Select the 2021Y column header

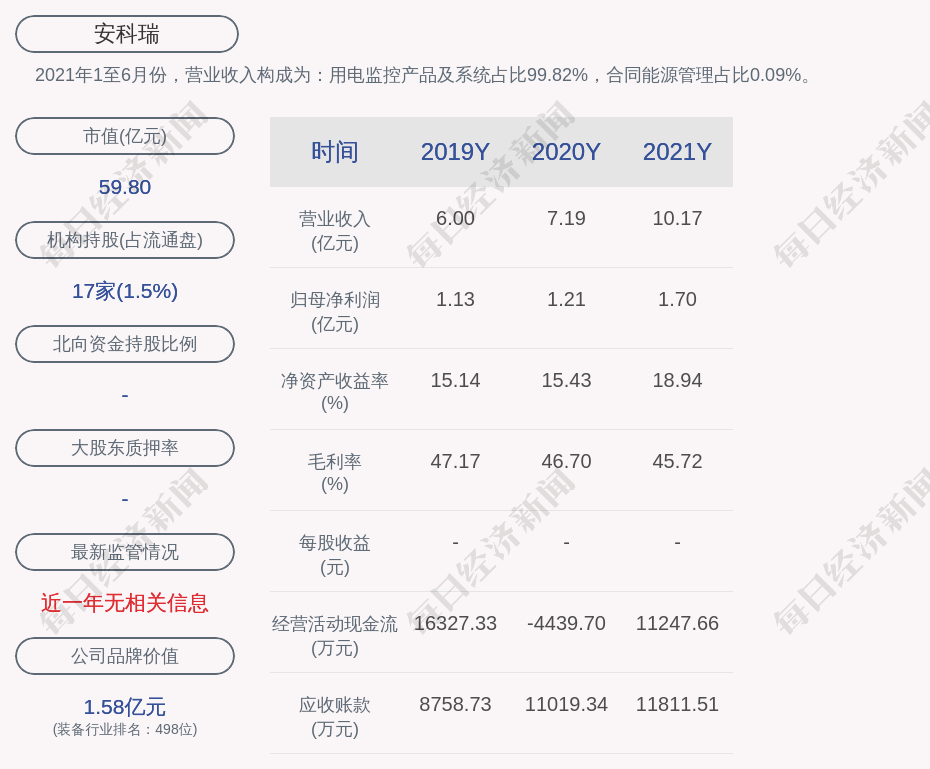[677, 152]
